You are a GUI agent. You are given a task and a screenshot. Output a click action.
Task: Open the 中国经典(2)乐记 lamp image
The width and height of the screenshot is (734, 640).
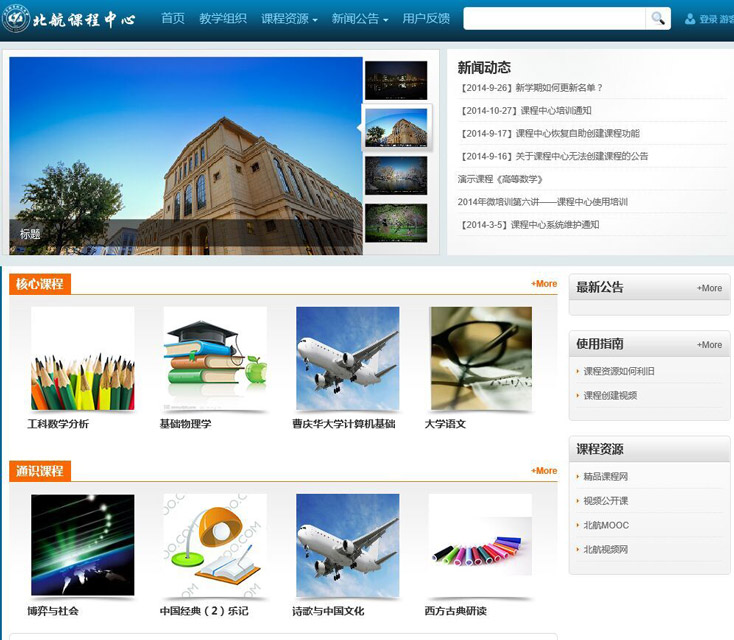point(215,545)
